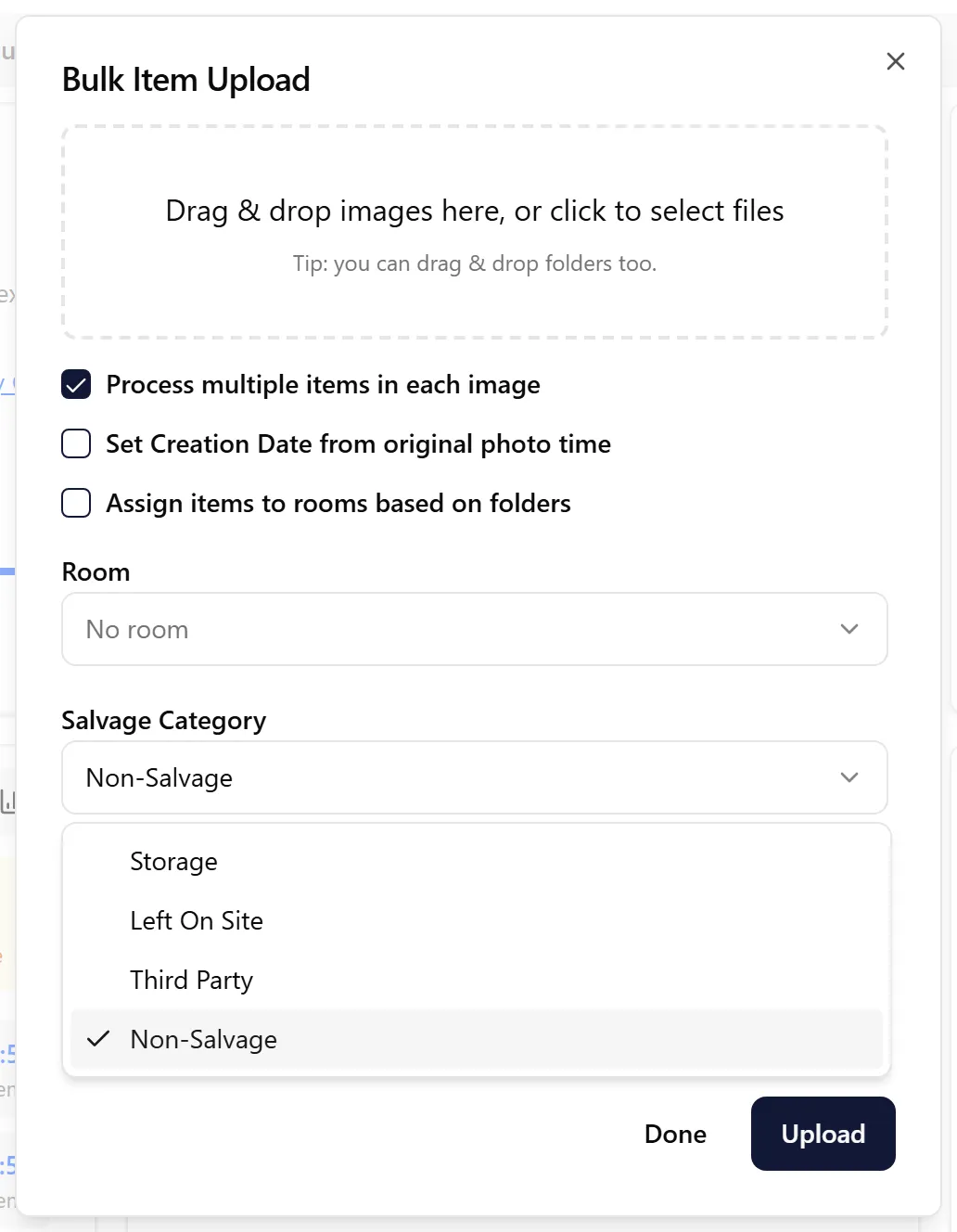
Task: Enable Set Creation Date from original photo time
Action: [x=76, y=443]
